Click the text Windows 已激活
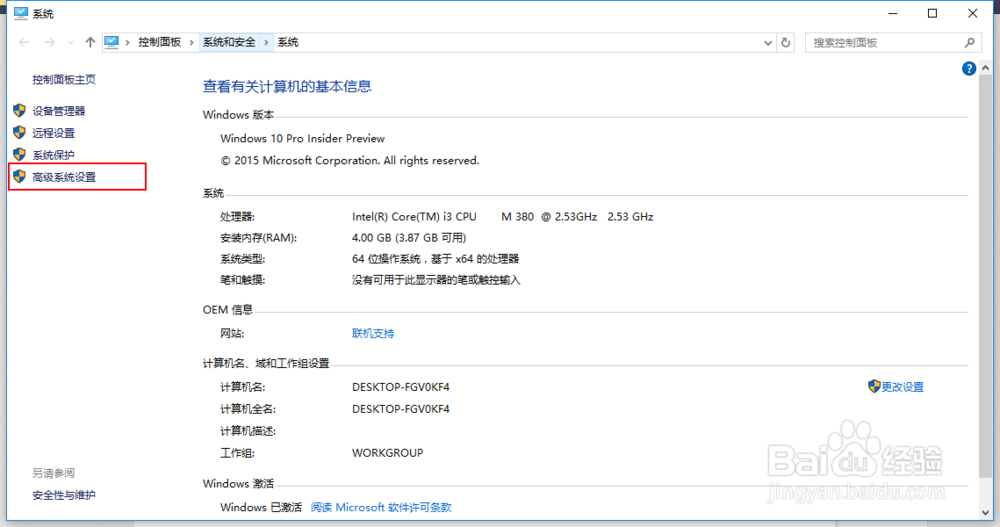The height and width of the screenshot is (527, 1000). point(261,508)
